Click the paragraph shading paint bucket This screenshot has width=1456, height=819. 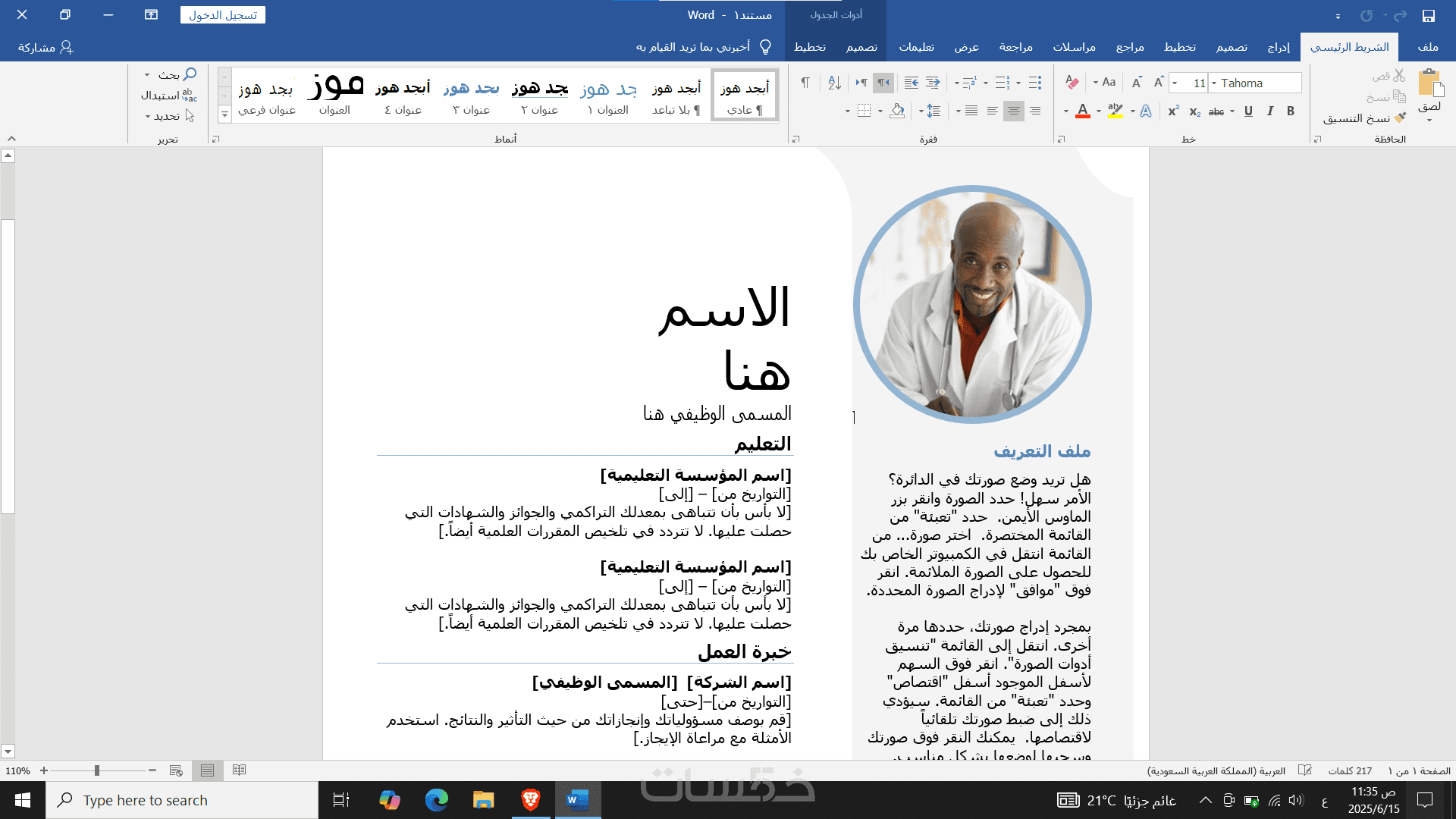[x=897, y=111]
